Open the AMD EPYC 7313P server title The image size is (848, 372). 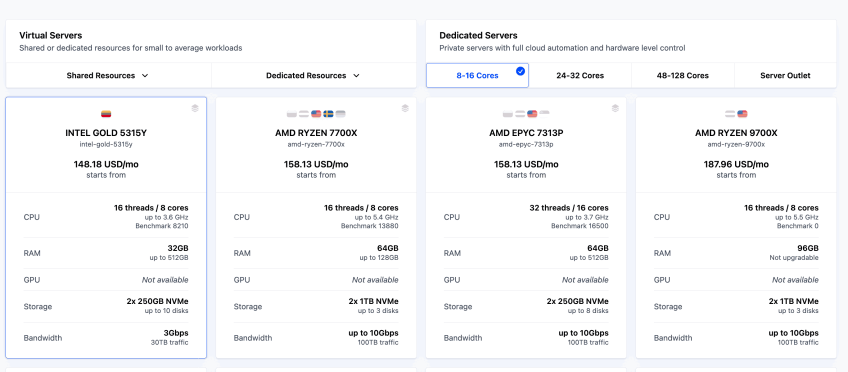[x=526, y=133]
